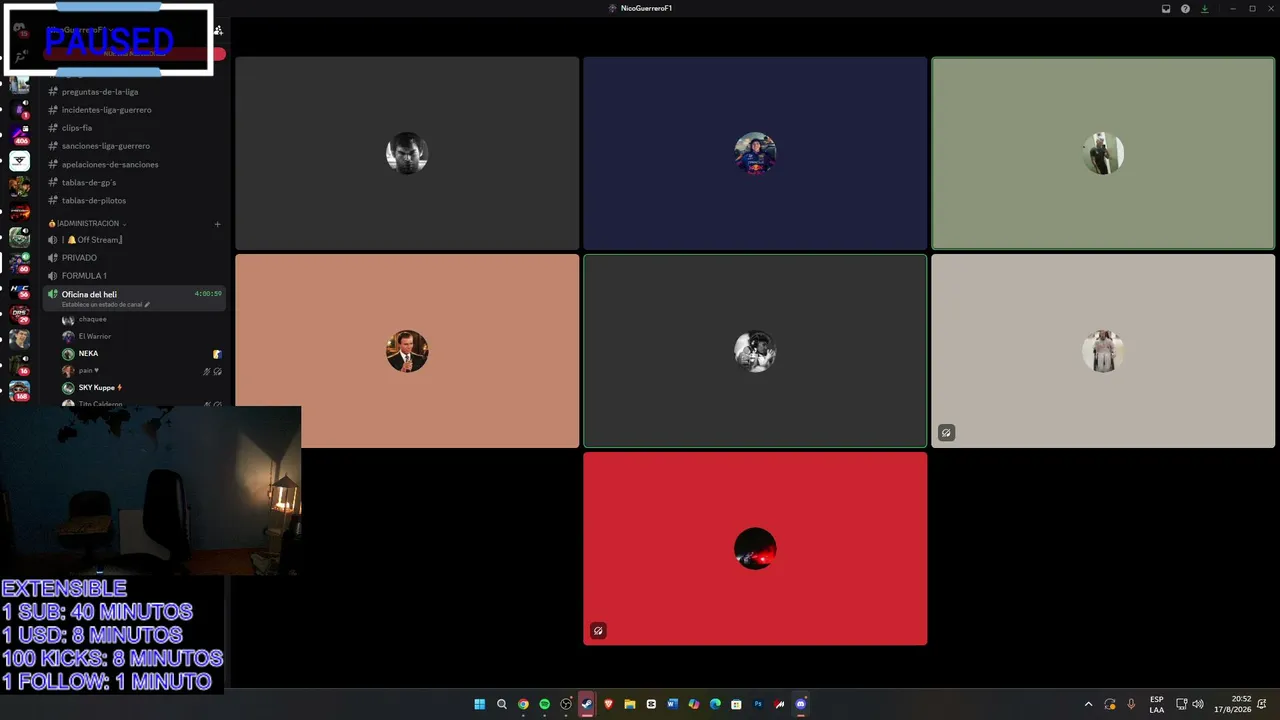Click the suited-man avatar in salmon tile
The height and width of the screenshot is (720, 1280).
[x=407, y=351]
